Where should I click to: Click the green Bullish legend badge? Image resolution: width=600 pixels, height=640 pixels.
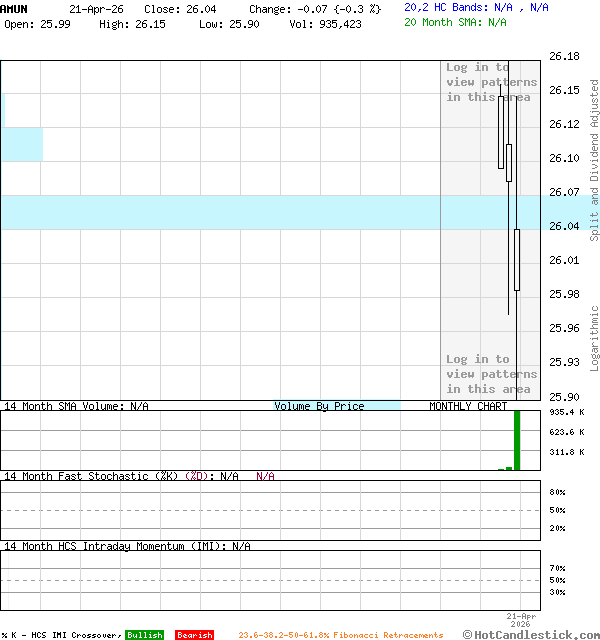coord(144,635)
